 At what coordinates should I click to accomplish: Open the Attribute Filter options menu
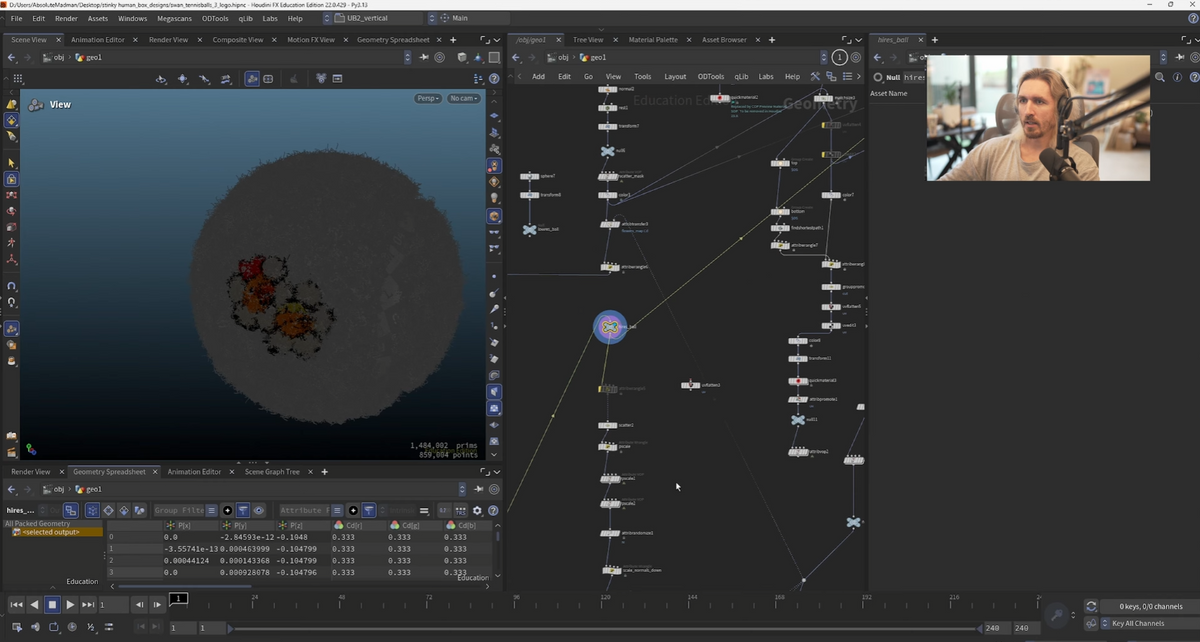tap(337, 511)
